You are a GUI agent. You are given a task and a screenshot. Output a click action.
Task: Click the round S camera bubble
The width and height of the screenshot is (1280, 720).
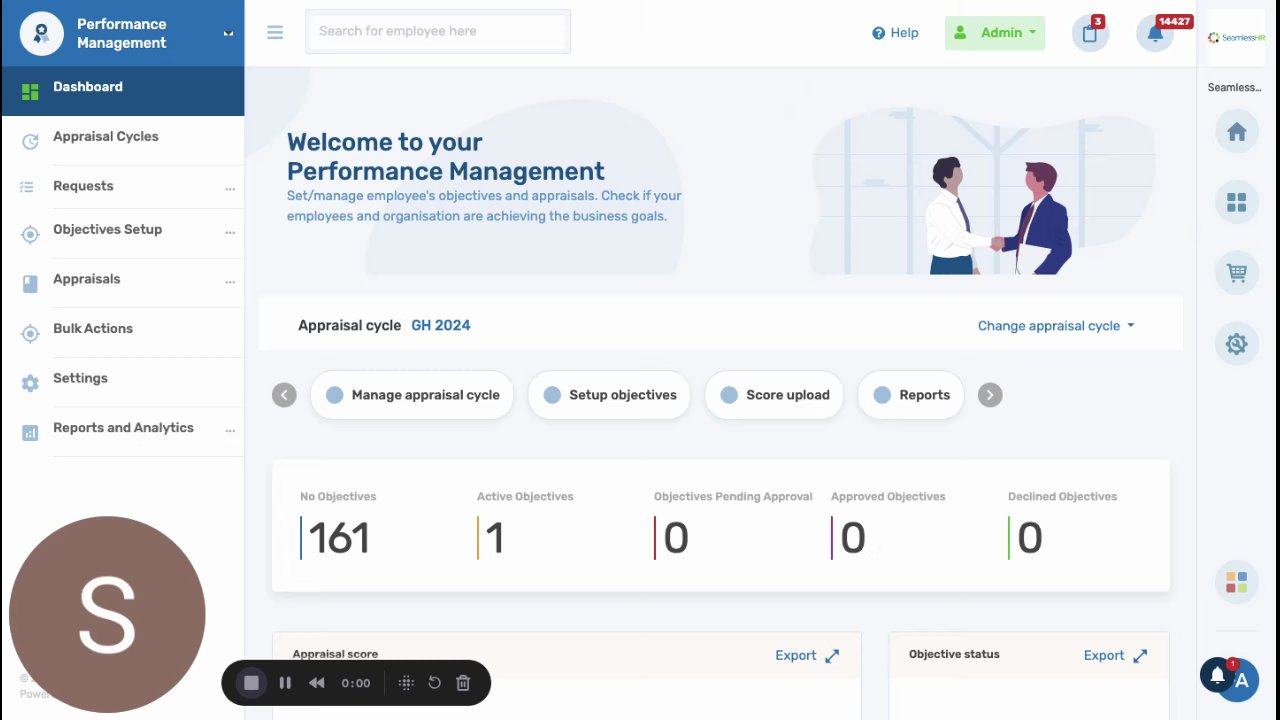[x=107, y=615]
